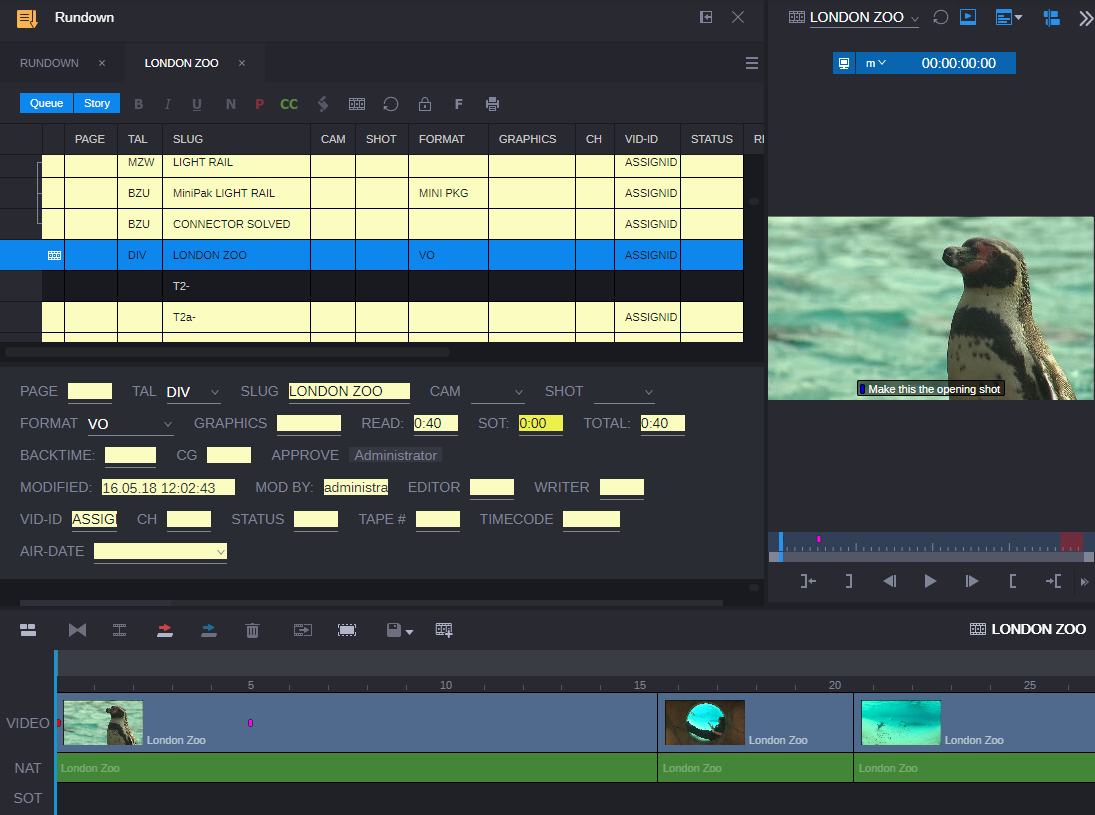This screenshot has width=1095, height=815.
Task: Click the lightning link icon in the rundown toolbar
Action: (x=323, y=104)
